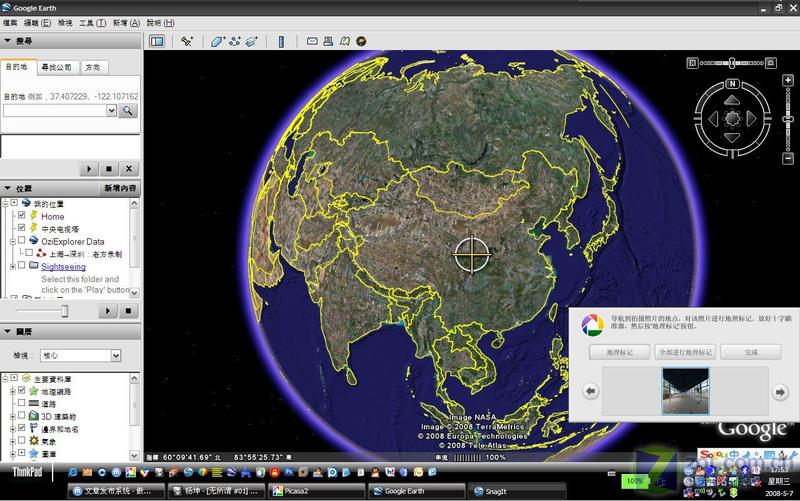Click the vertical zoom slider handle
The height and width of the screenshot is (501, 800).
[x=788, y=119]
